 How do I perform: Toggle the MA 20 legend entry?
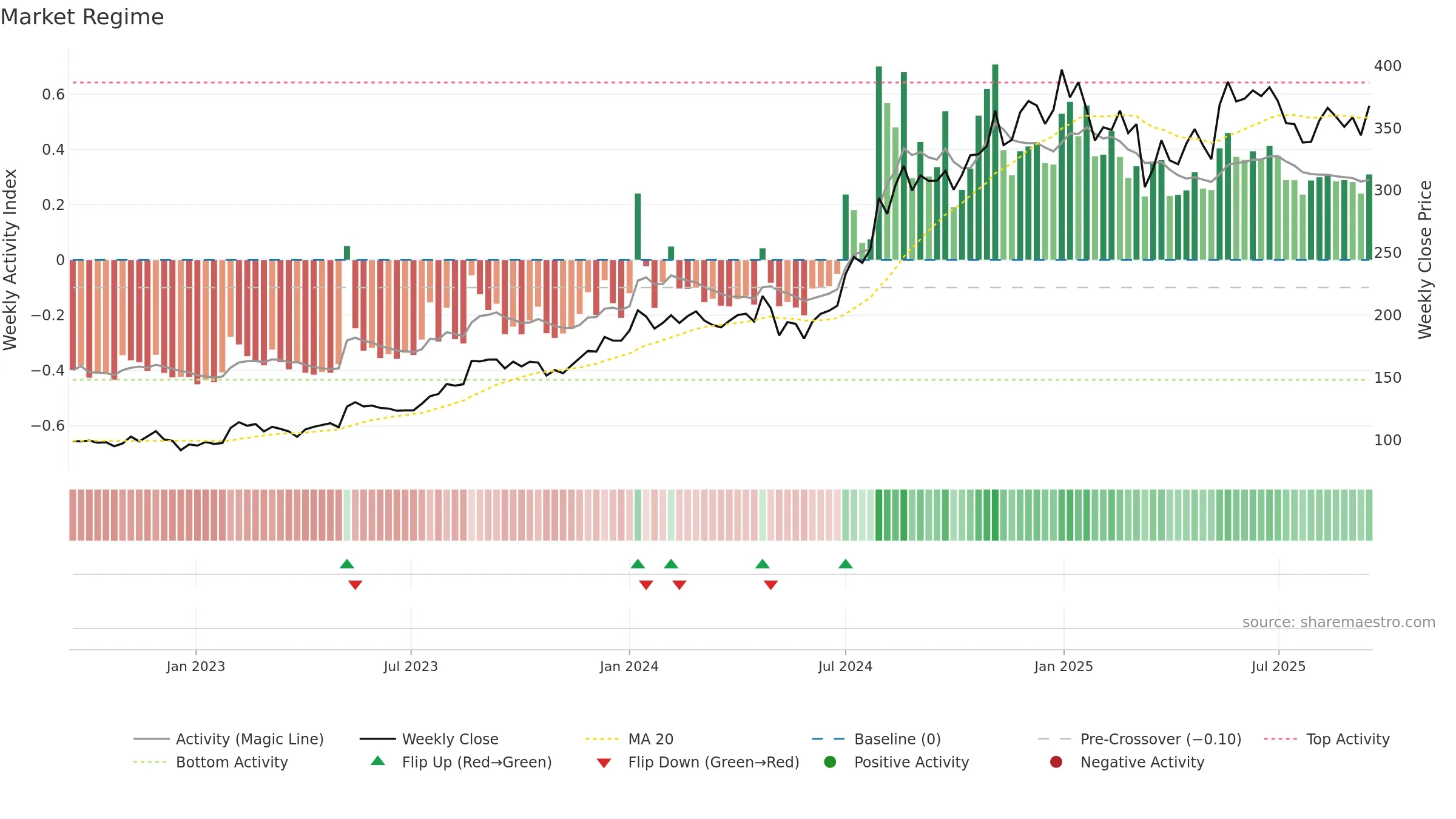(629, 739)
